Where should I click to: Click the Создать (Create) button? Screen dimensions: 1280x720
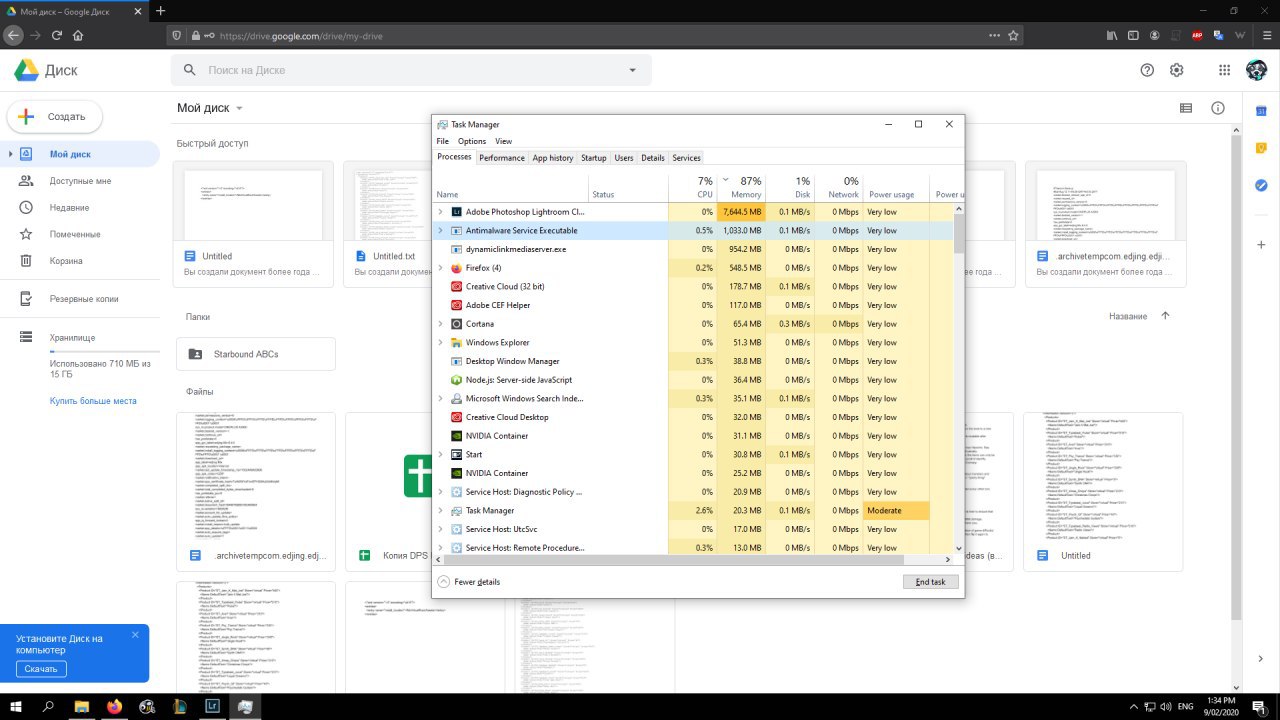(55, 117)
